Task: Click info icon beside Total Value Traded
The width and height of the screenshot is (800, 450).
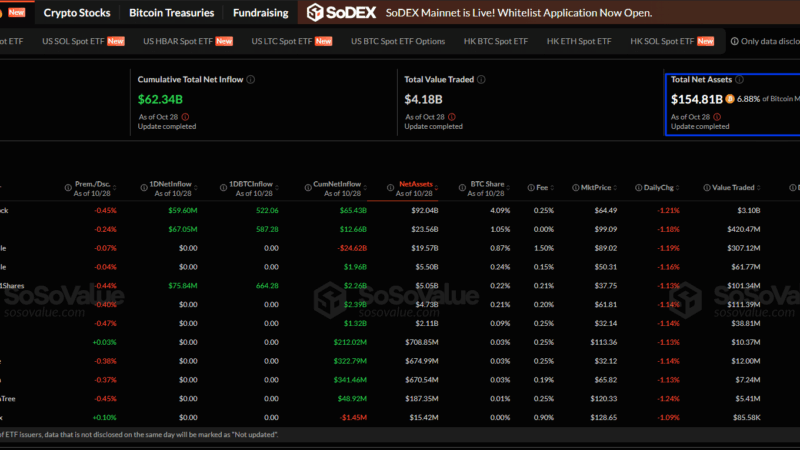Action: coord(481,80)
